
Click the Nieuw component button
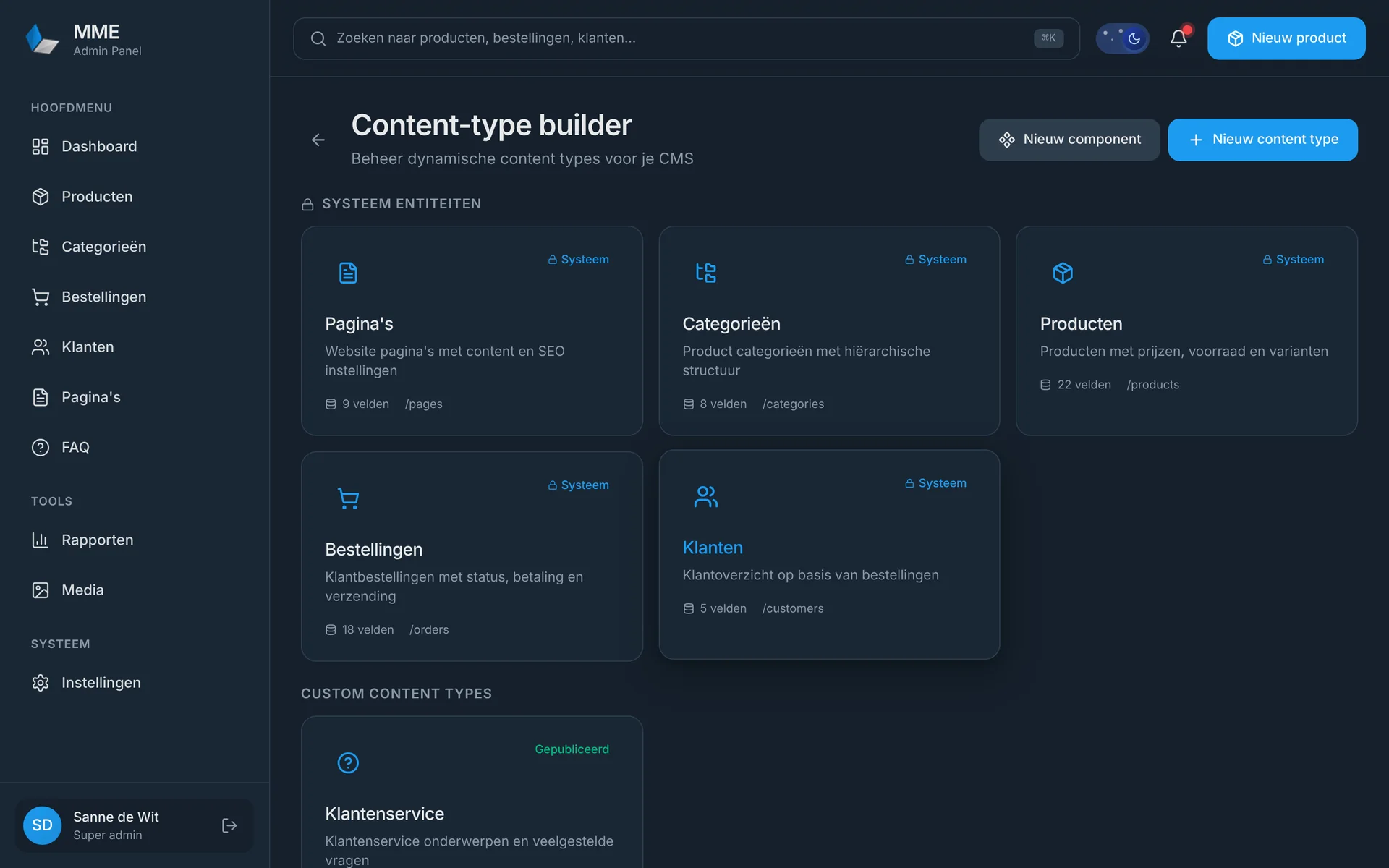point(1069,140)
